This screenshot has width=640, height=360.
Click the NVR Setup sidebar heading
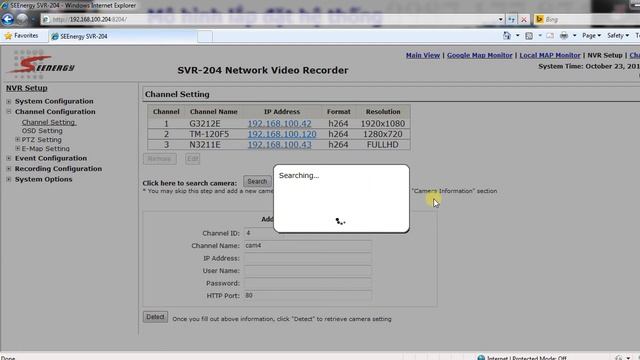(27, 88)
